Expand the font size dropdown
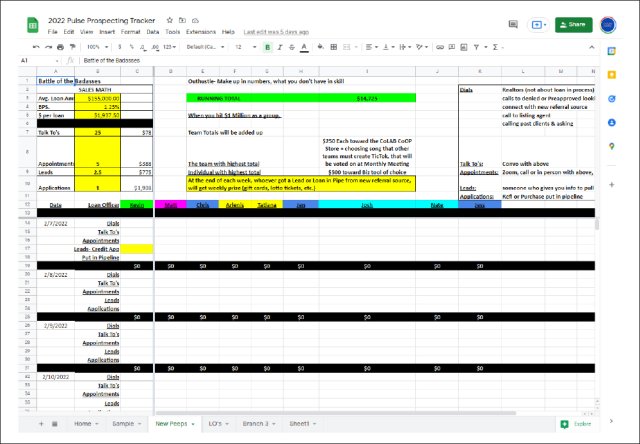Screen dimensions: 640x444 (x=242, y=46)
